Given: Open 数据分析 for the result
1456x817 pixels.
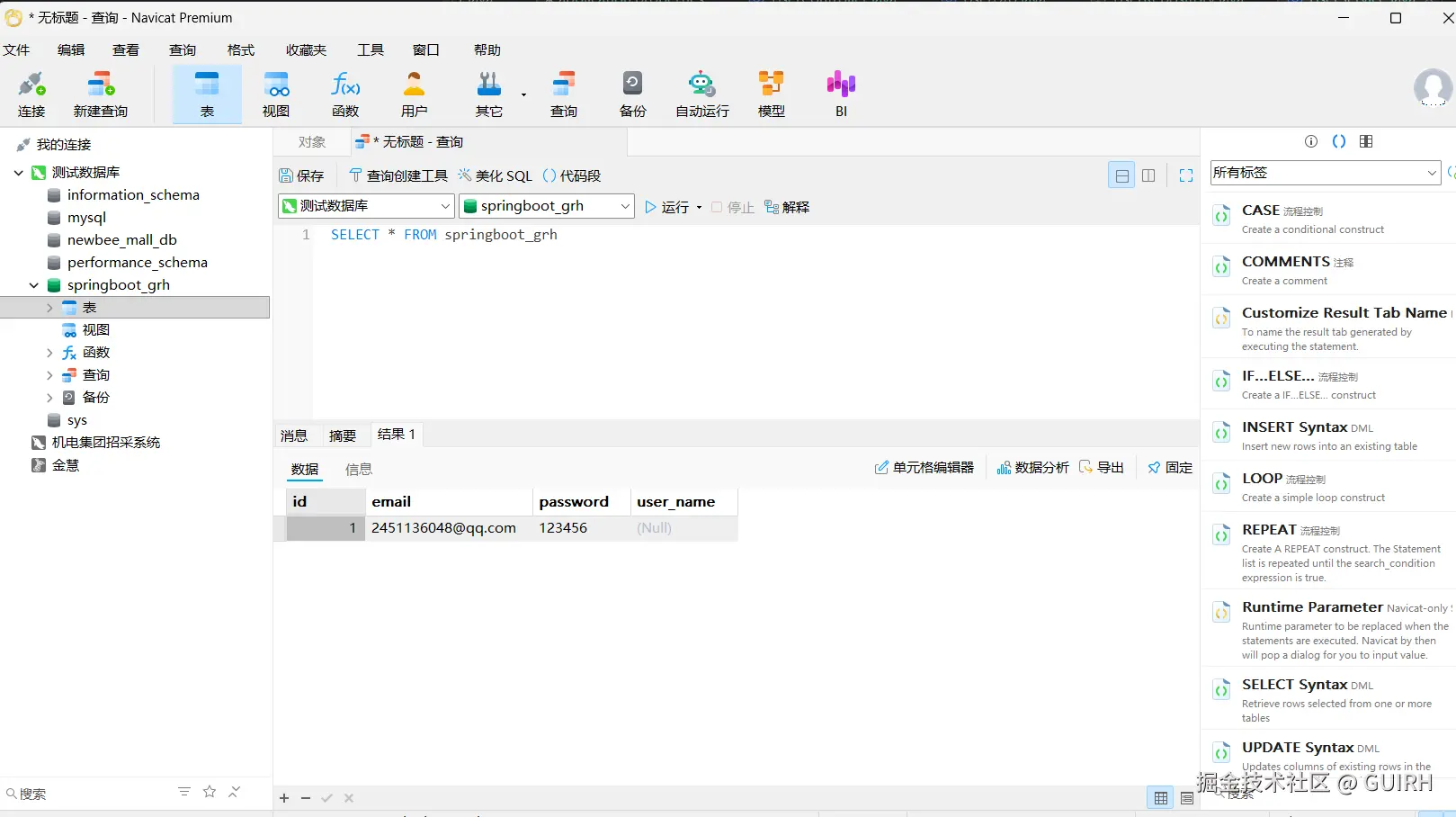Looking at the screenshot, I should click(1033, 468).
